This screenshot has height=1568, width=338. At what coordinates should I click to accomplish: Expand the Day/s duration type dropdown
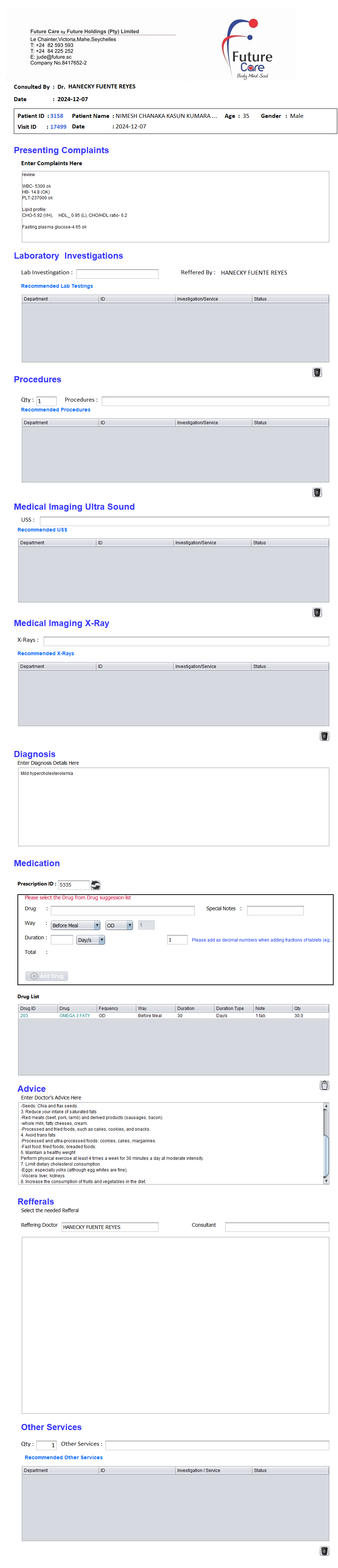tap(101, 940)
